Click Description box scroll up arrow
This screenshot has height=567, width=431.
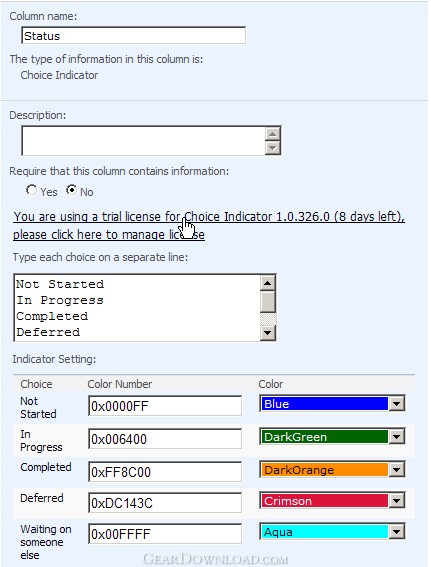pyautogui.click(x=273, y=134)
